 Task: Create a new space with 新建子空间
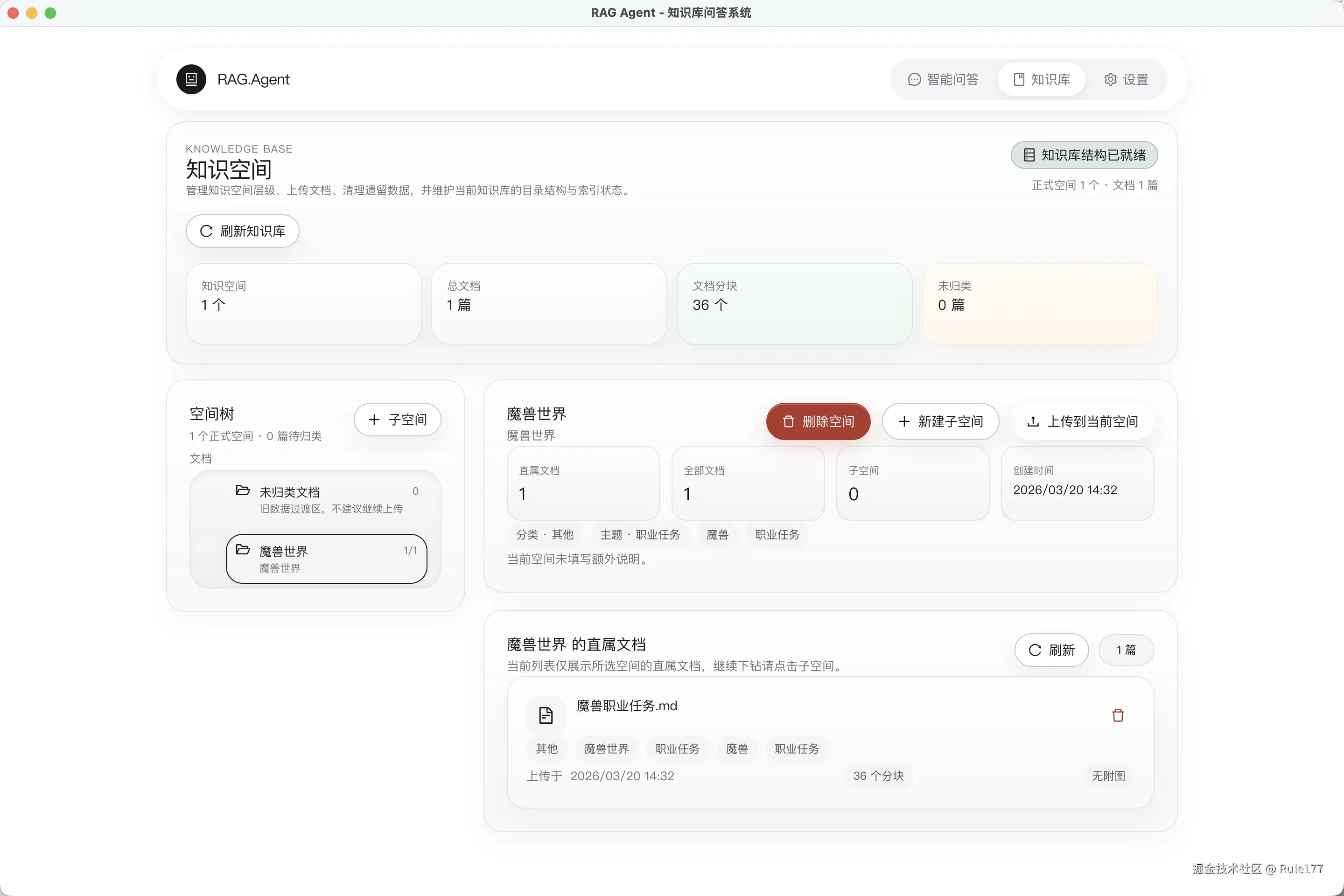coord(940,422)
